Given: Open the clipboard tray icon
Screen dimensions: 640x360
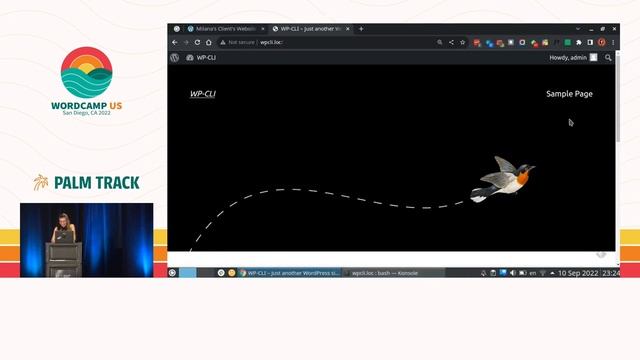Looking at the screenshot, I should coord(493,273).
